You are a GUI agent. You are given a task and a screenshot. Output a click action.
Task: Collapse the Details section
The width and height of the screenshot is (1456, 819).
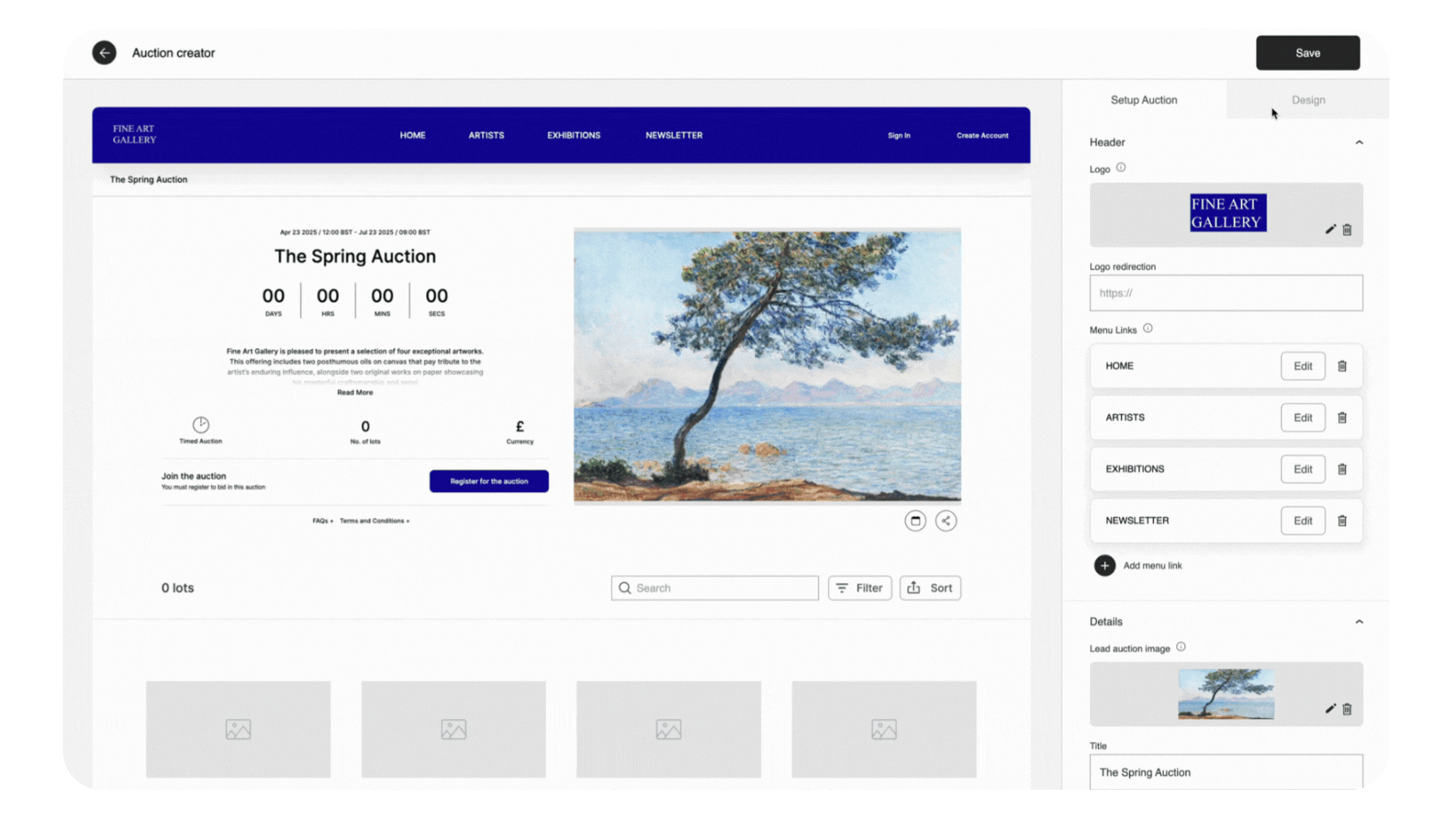pos(1358,621)
